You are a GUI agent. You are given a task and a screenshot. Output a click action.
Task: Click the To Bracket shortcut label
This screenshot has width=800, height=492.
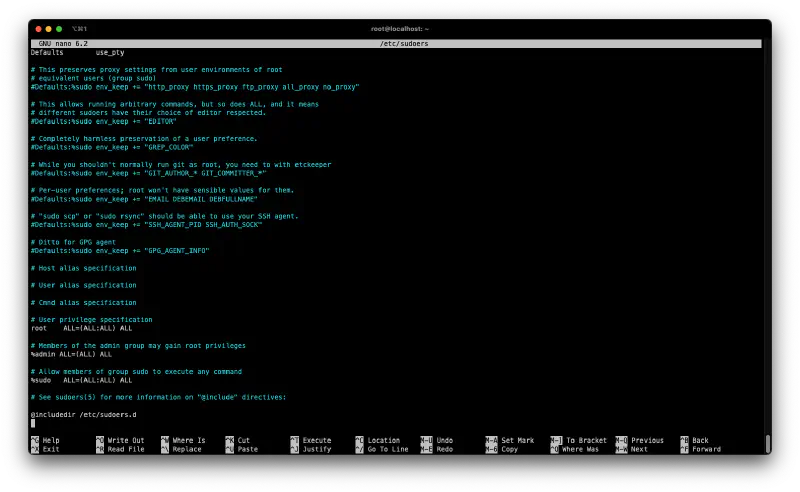[x=579, y=440]
